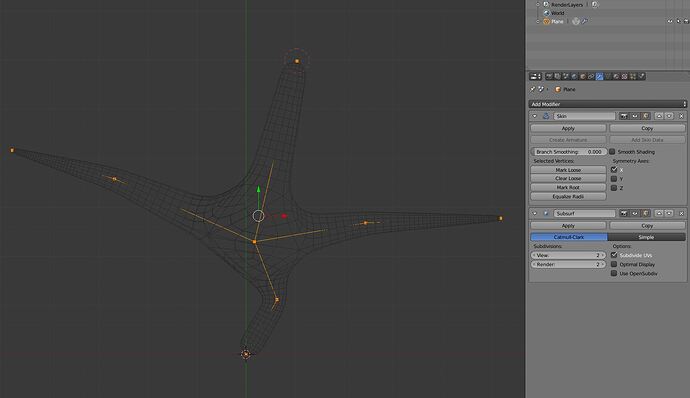The width and height of the screenshot is (690, 398).
Task: Click the Branch Smoothing slider field
Action: coord(569,152)
